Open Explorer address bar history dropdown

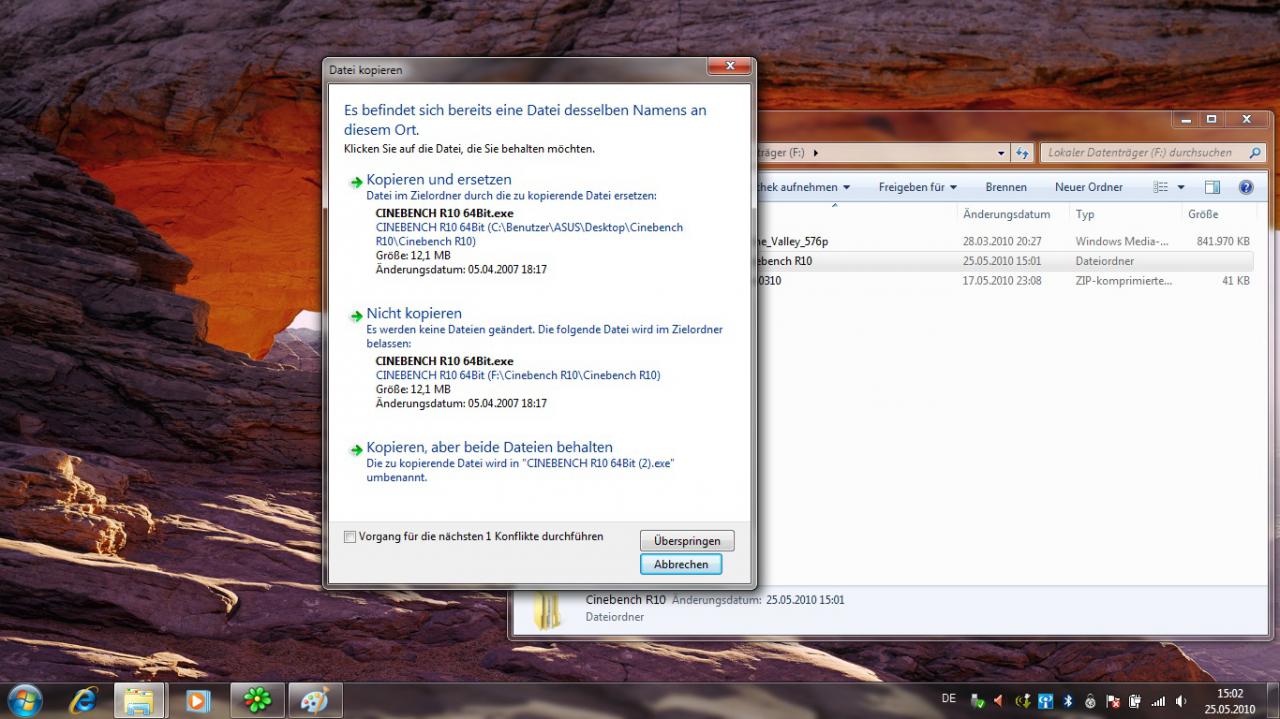[1001, 153]
